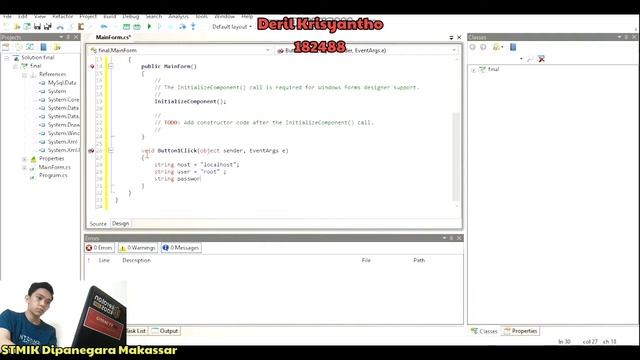Switch to the Task List tab
The image size is (640, 360).
tap(136, 331)
